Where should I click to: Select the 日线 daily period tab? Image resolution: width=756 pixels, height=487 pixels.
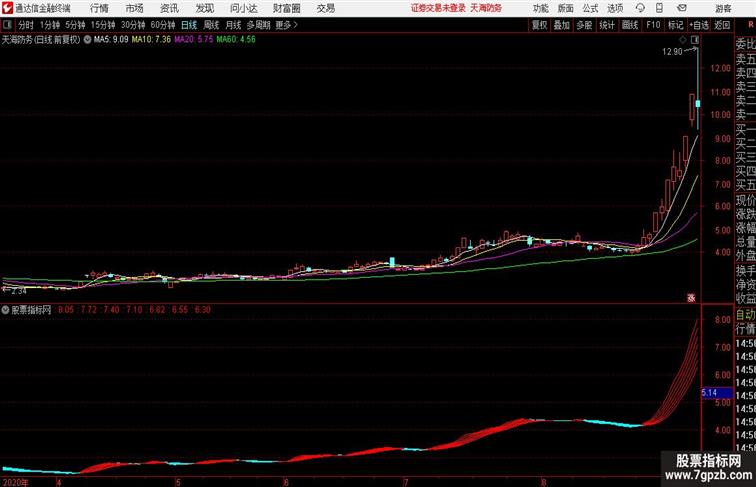pyautogui.click(x=189, y=25)
